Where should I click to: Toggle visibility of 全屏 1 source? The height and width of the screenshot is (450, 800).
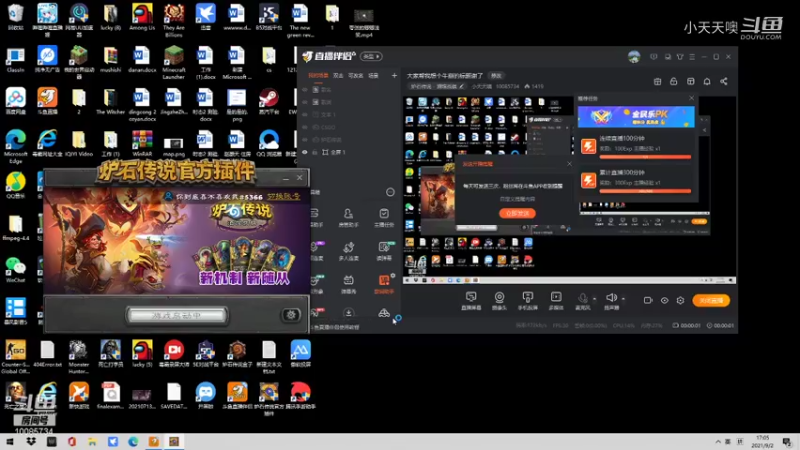tap(305, 152)
